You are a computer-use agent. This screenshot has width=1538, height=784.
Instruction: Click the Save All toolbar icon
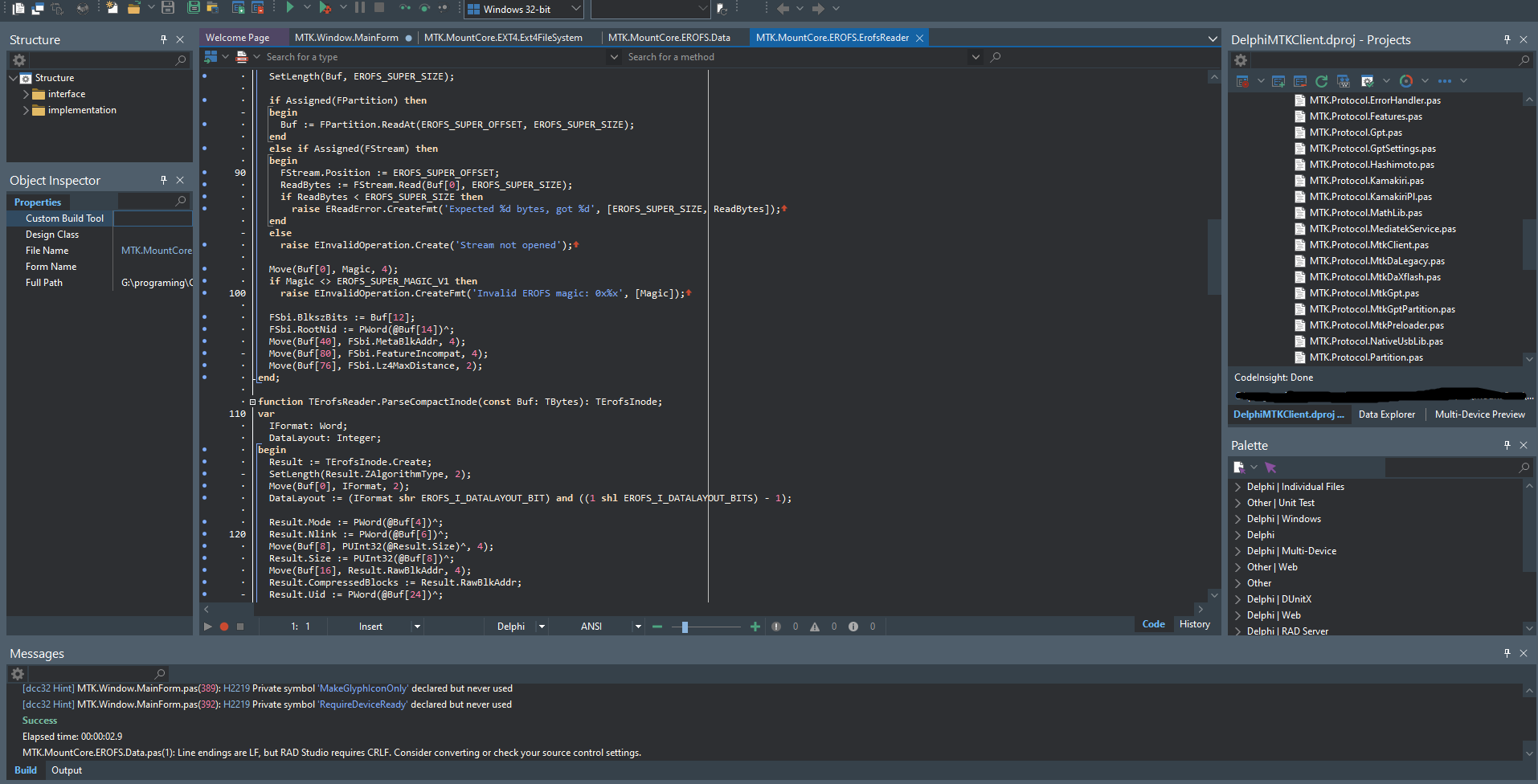[193, 8]
